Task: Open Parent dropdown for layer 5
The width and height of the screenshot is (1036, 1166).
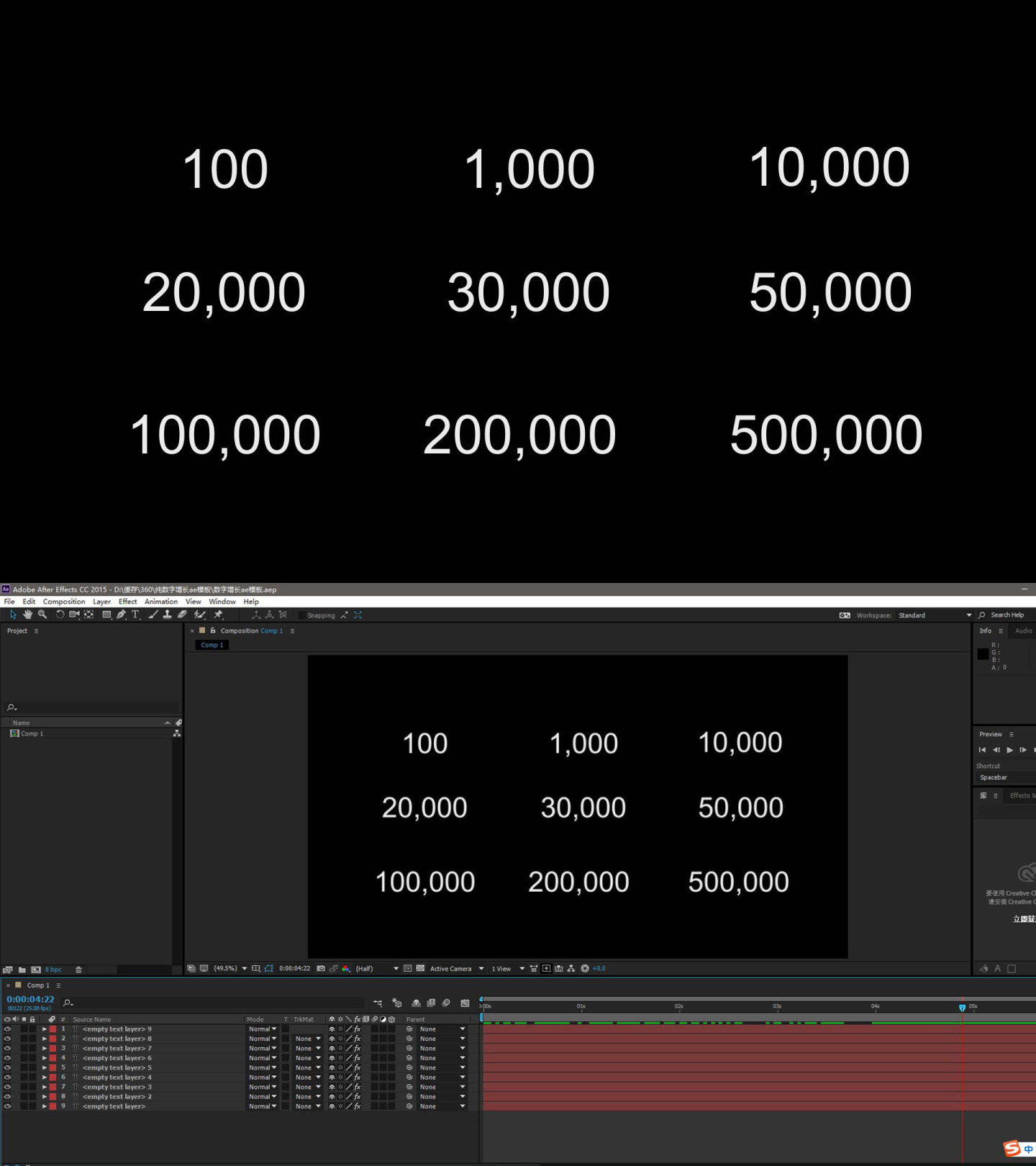Action: click(x=442, y=1068)
